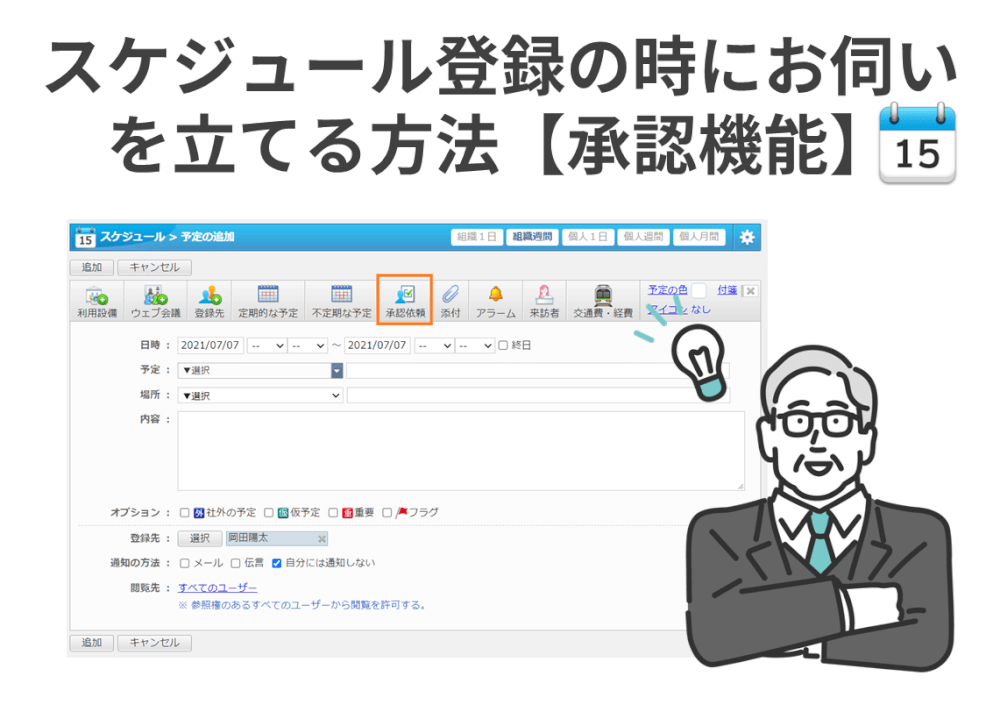1000x705 pixels.
Task: Select the 利用設備 facilities icon
Action: (95, 300)
